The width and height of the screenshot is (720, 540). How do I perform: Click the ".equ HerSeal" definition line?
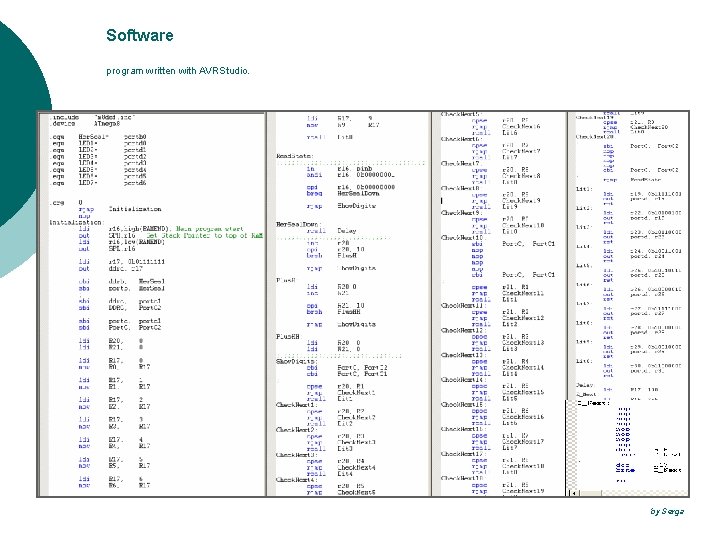point(98,137)
